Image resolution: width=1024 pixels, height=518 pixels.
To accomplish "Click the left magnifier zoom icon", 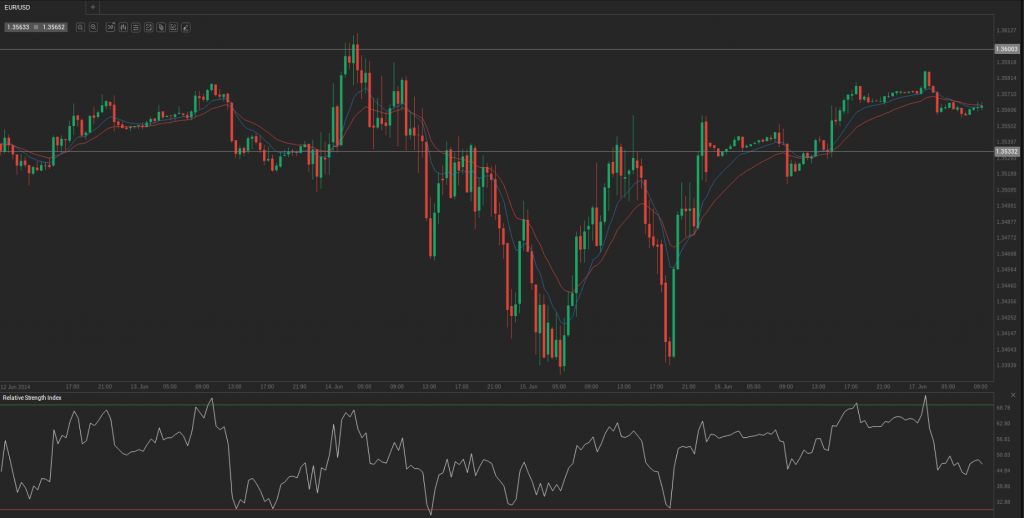I will (x=80, y=27).
